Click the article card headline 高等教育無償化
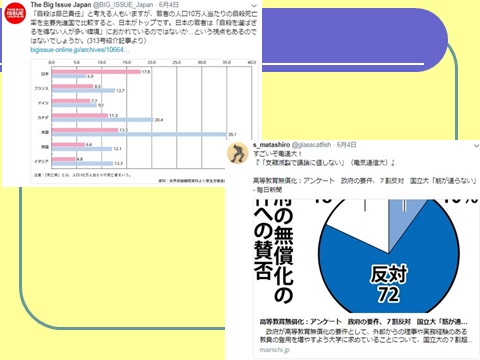Viewport: 480px width, 360px height. pyautogui.click(x=364, y=322)
